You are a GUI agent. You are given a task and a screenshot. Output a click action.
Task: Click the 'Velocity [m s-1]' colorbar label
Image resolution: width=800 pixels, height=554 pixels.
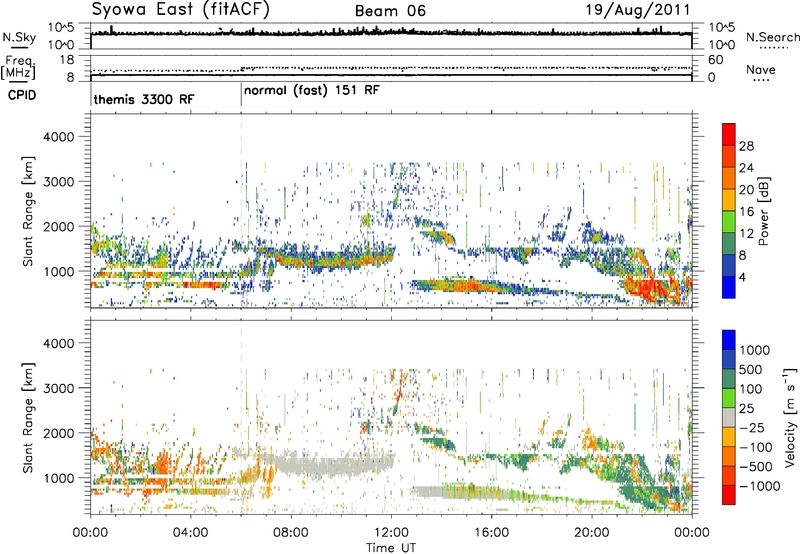(x=790, y=417)
